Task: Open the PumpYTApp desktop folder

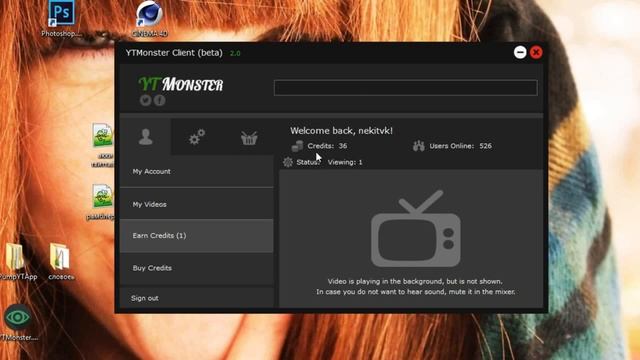Action: click(x=17, y=262)
